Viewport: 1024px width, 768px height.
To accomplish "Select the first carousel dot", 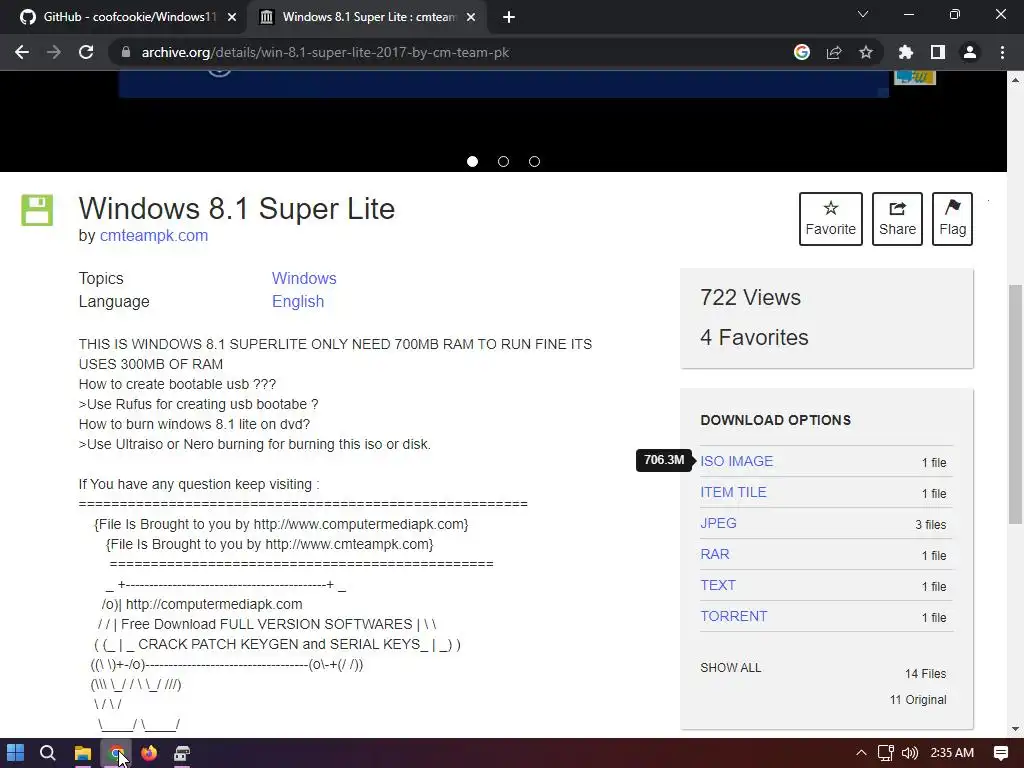I will point(473,161).
